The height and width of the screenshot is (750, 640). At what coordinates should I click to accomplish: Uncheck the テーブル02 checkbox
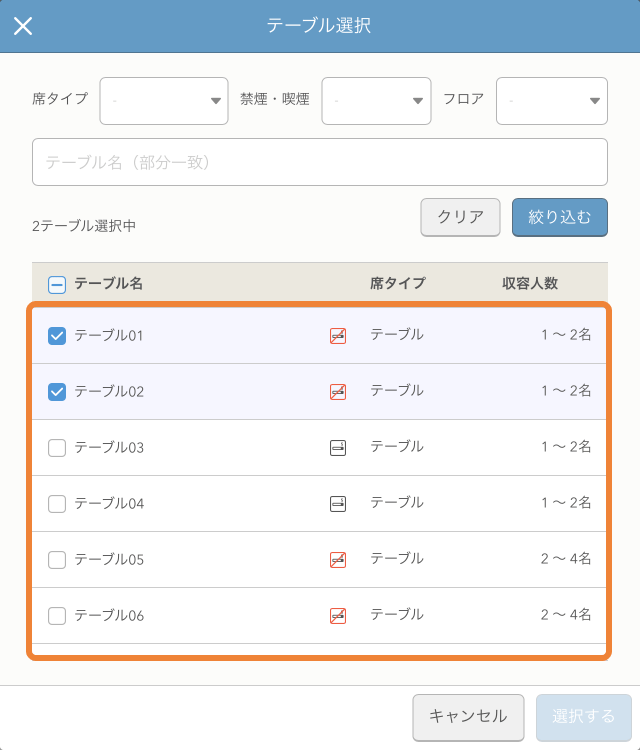(x=57, y=392)
